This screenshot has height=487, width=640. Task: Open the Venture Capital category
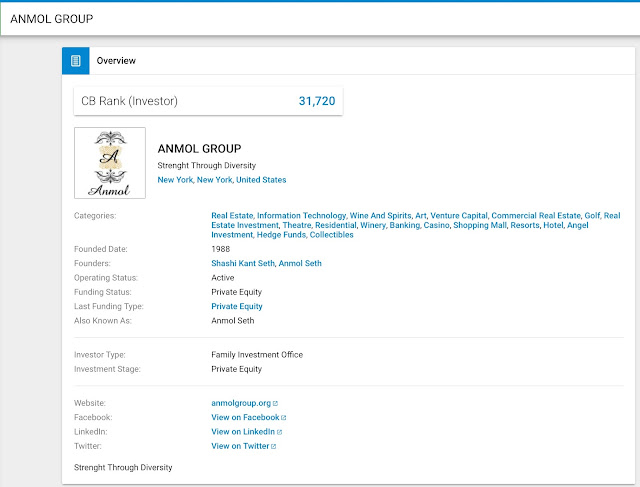pos(459,216)
